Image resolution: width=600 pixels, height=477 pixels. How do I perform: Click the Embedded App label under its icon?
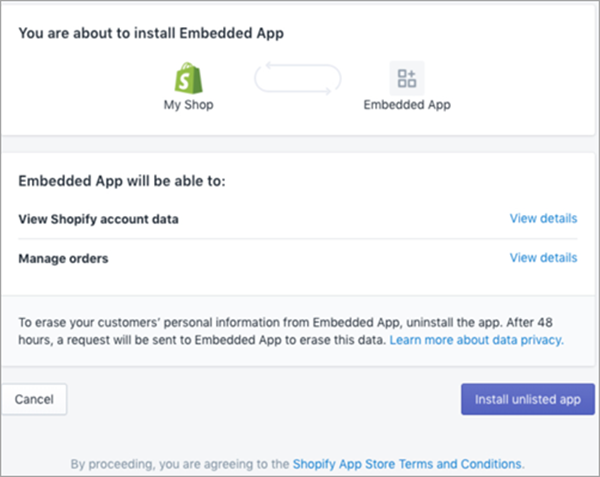point(406,104)
